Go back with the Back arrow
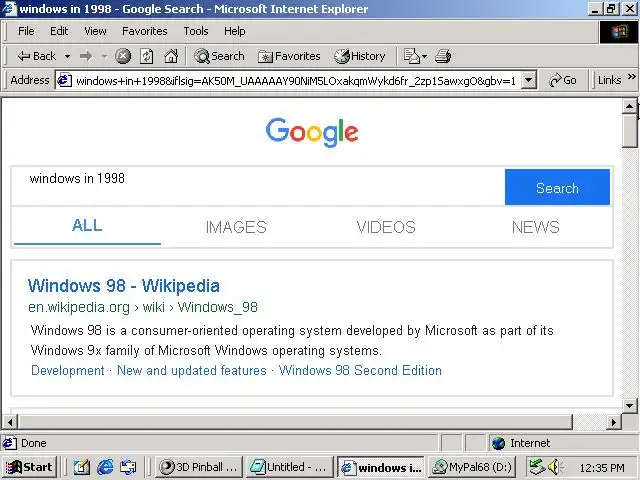Screen dimensions: 640x480 [36, 56]
